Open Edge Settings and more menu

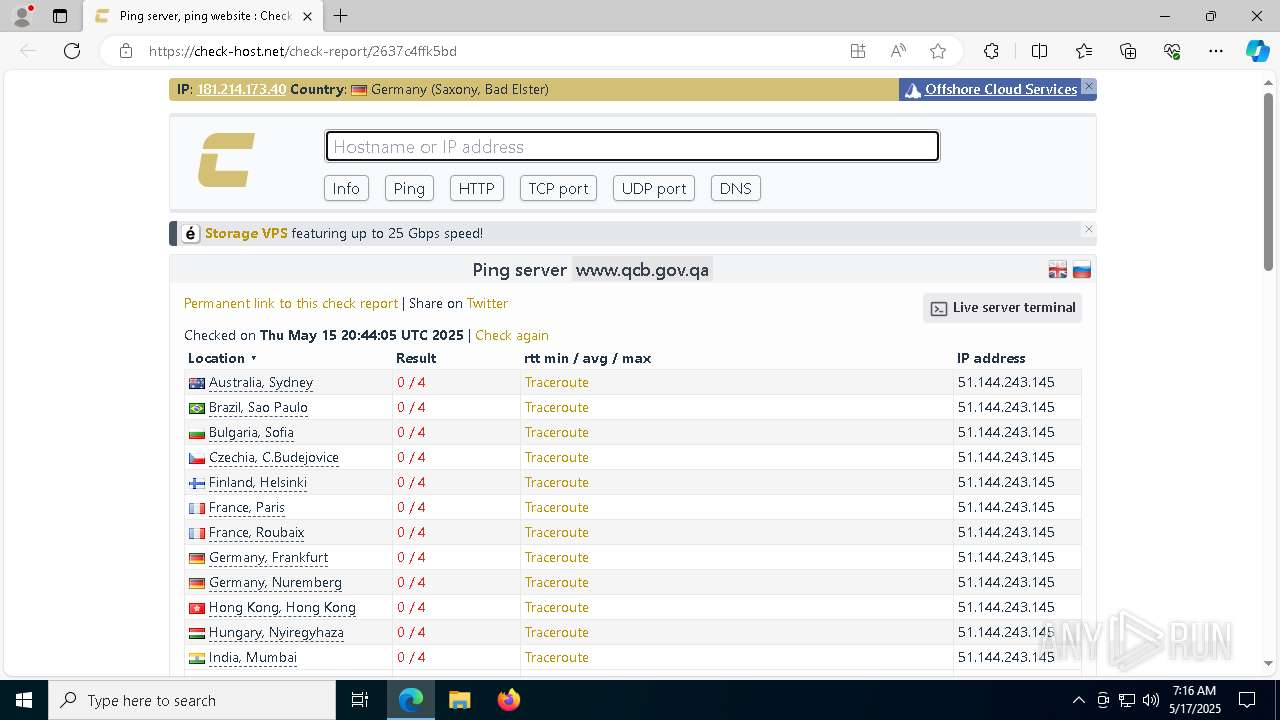coord(1216,51)
